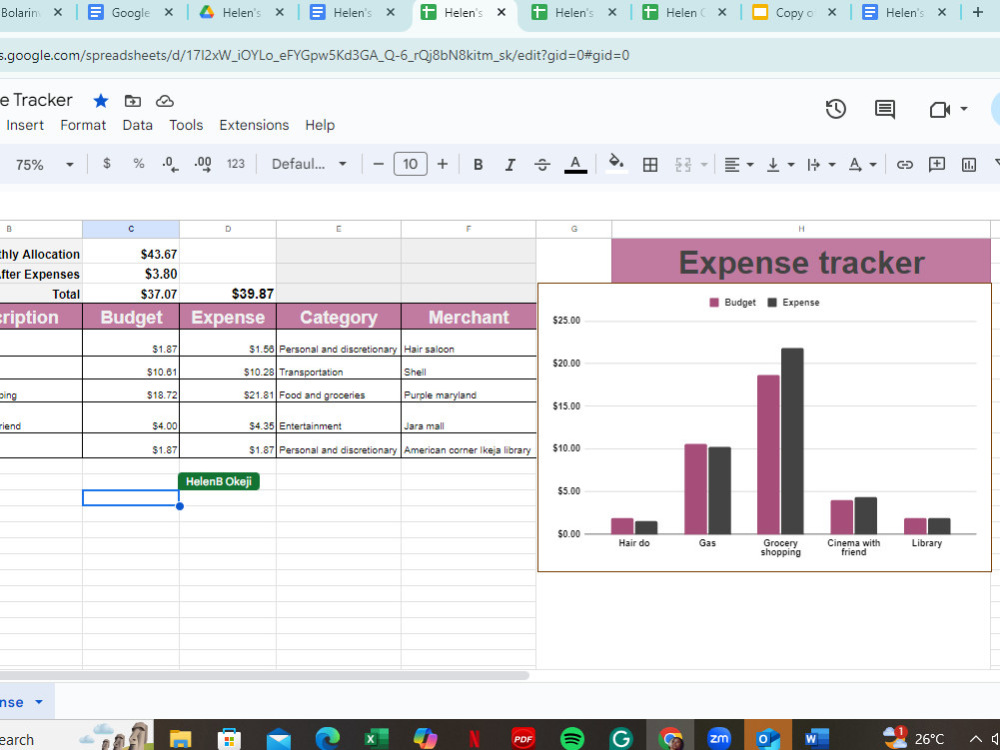Screen dimensions: 1000x750
Task: Open the Data menu
Action: (137, 125)
